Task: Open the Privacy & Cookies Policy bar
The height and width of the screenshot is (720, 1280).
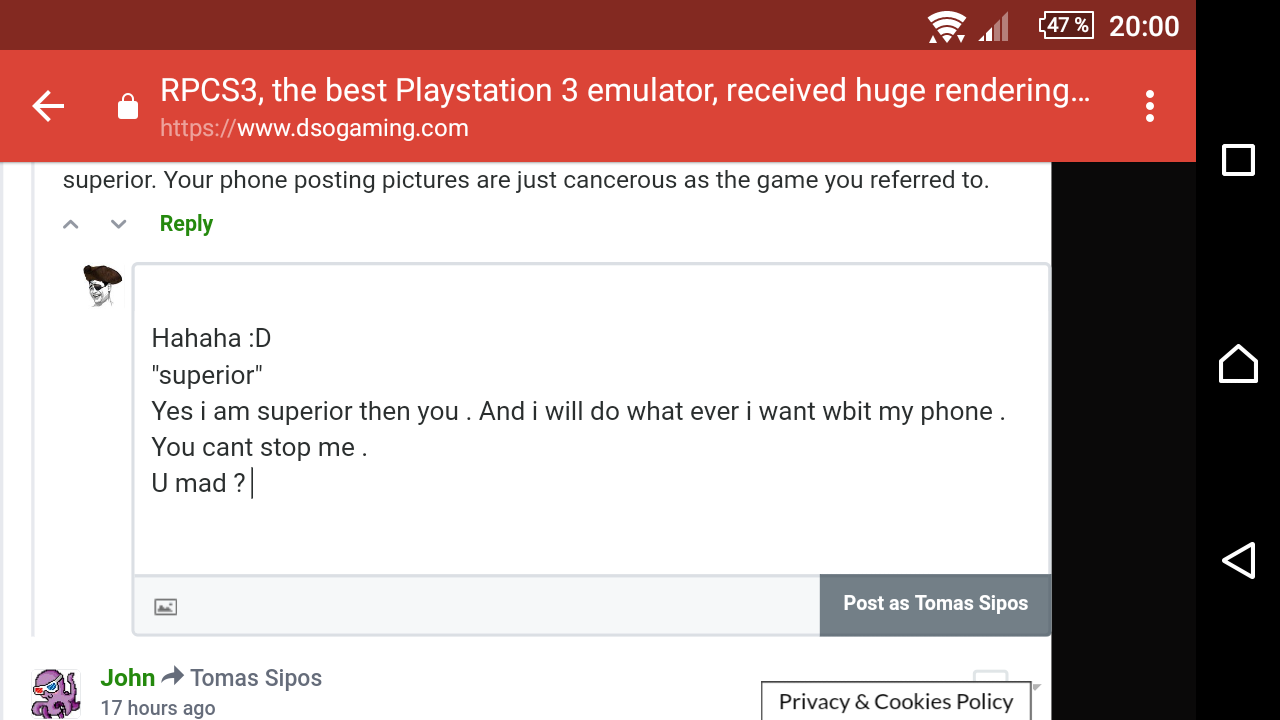Action: [x=895, y=702]
